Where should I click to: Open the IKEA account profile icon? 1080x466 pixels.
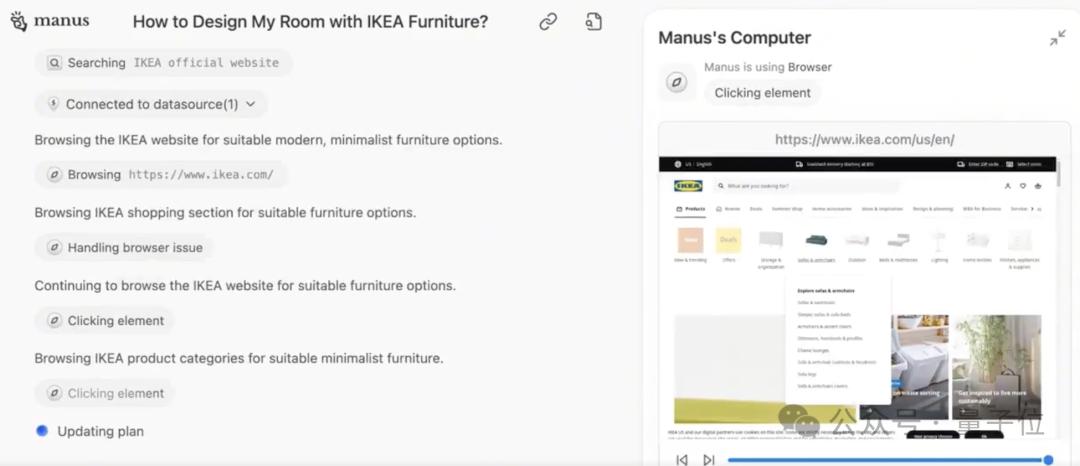click(1007, 186)
